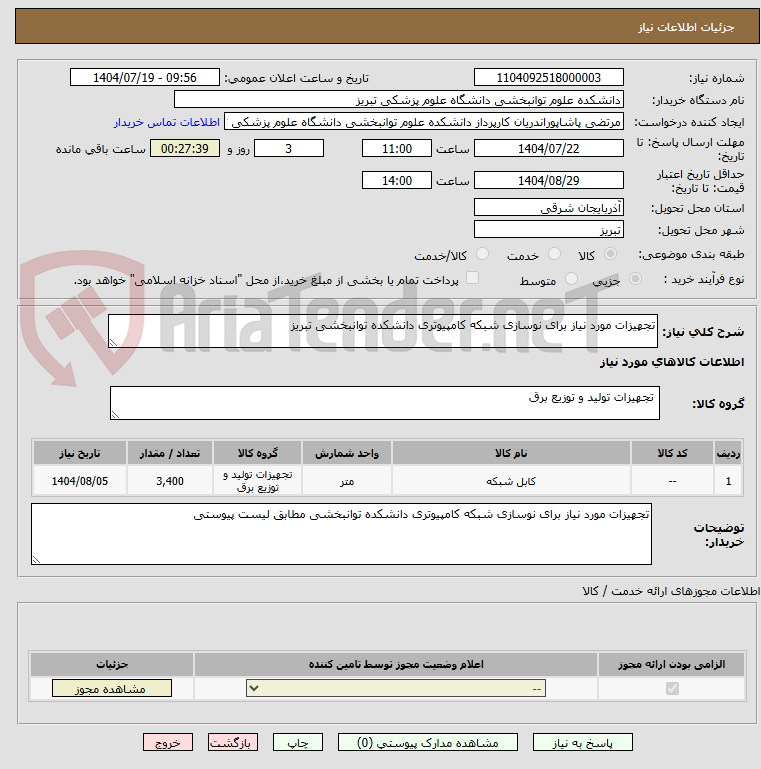Click the جزئیات اطلاعات نیاز page title
Image resolution: width=761 pixels, height=769 pixels.
[685, 27]
